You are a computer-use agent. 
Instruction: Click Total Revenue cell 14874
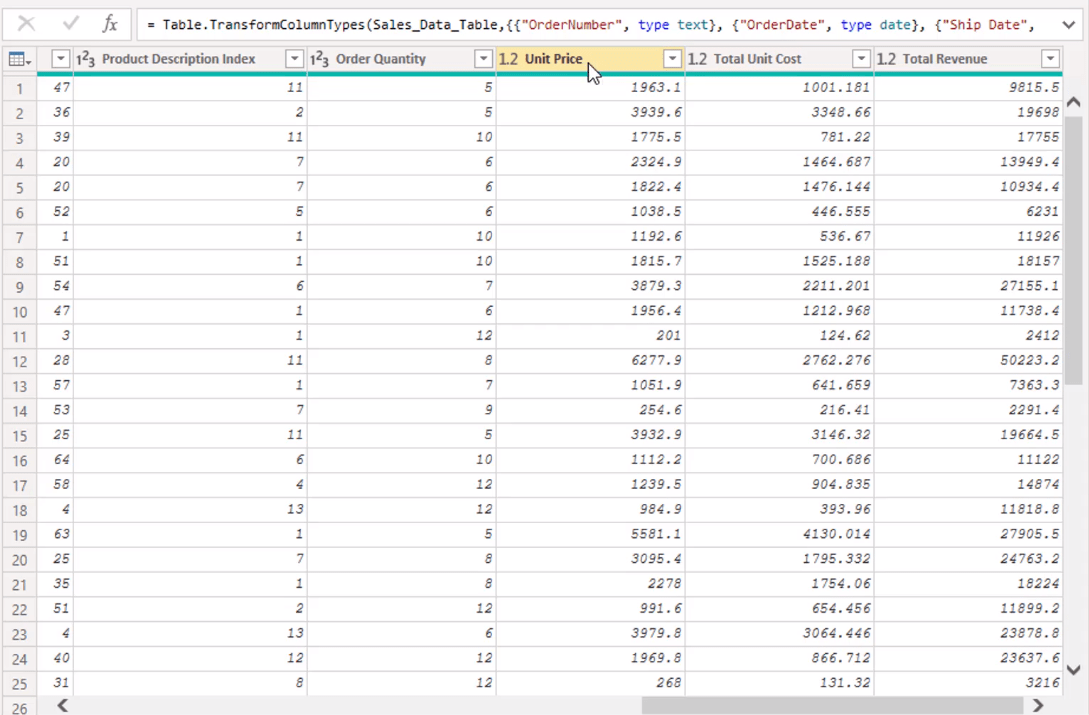click(968, 484)
